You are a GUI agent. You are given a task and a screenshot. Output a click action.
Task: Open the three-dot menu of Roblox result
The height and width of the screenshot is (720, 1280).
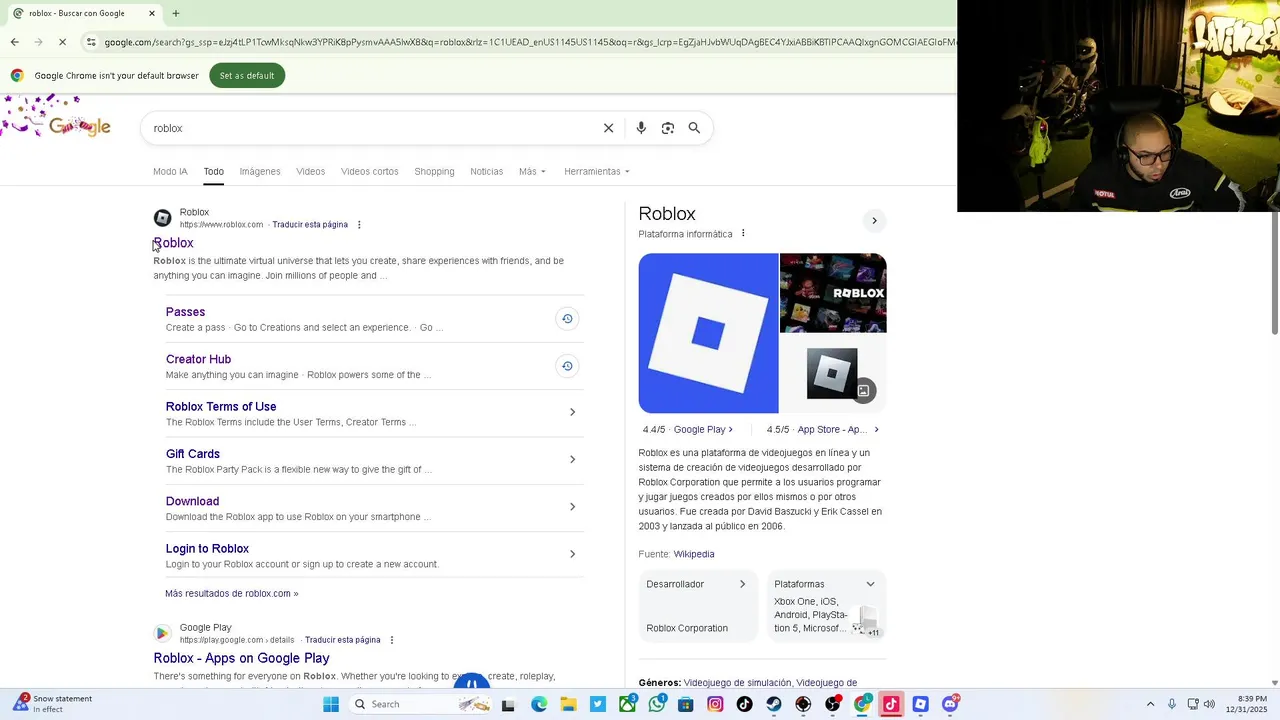359,225
